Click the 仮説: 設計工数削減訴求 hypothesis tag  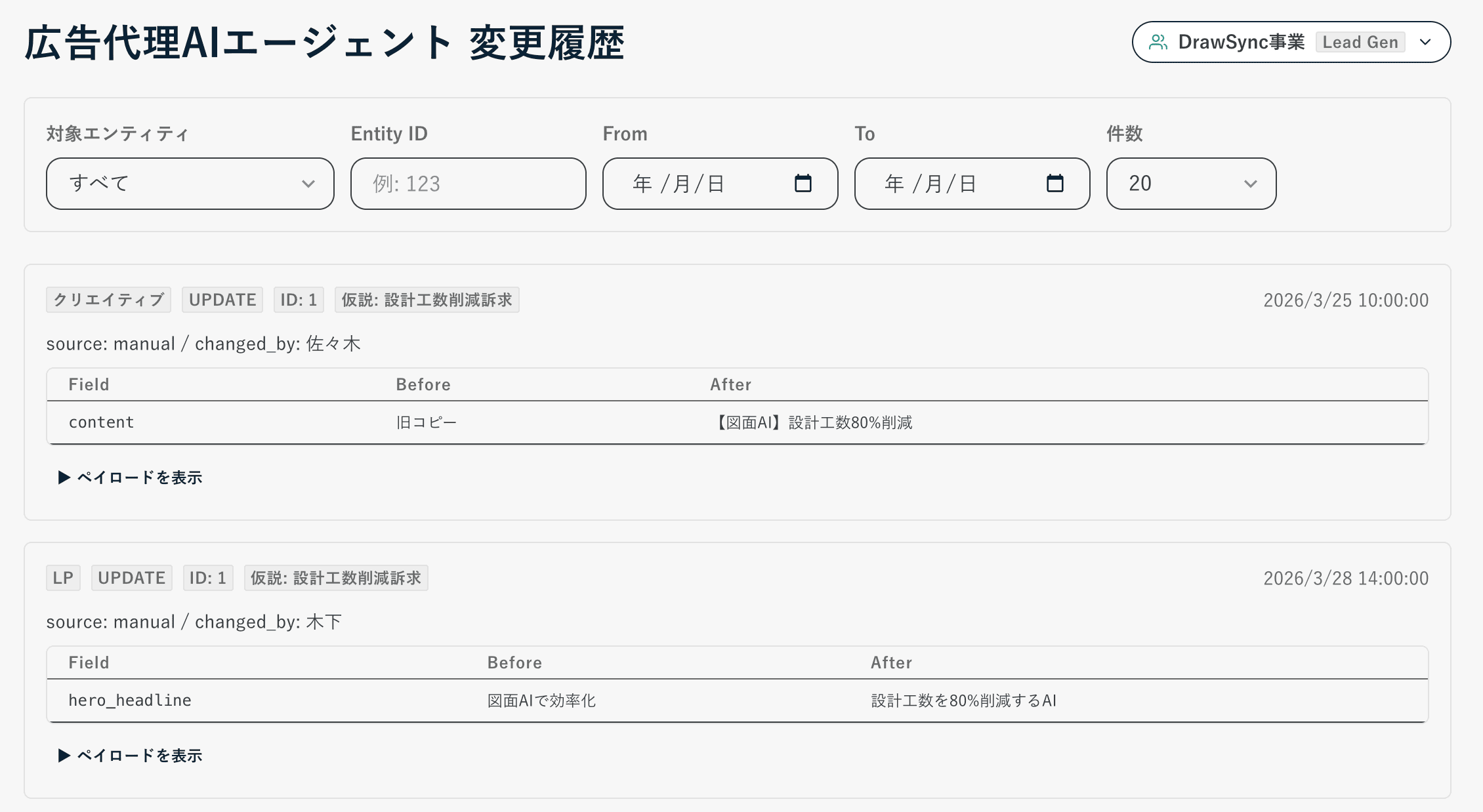pyautogui.click(x=427, y=300)
